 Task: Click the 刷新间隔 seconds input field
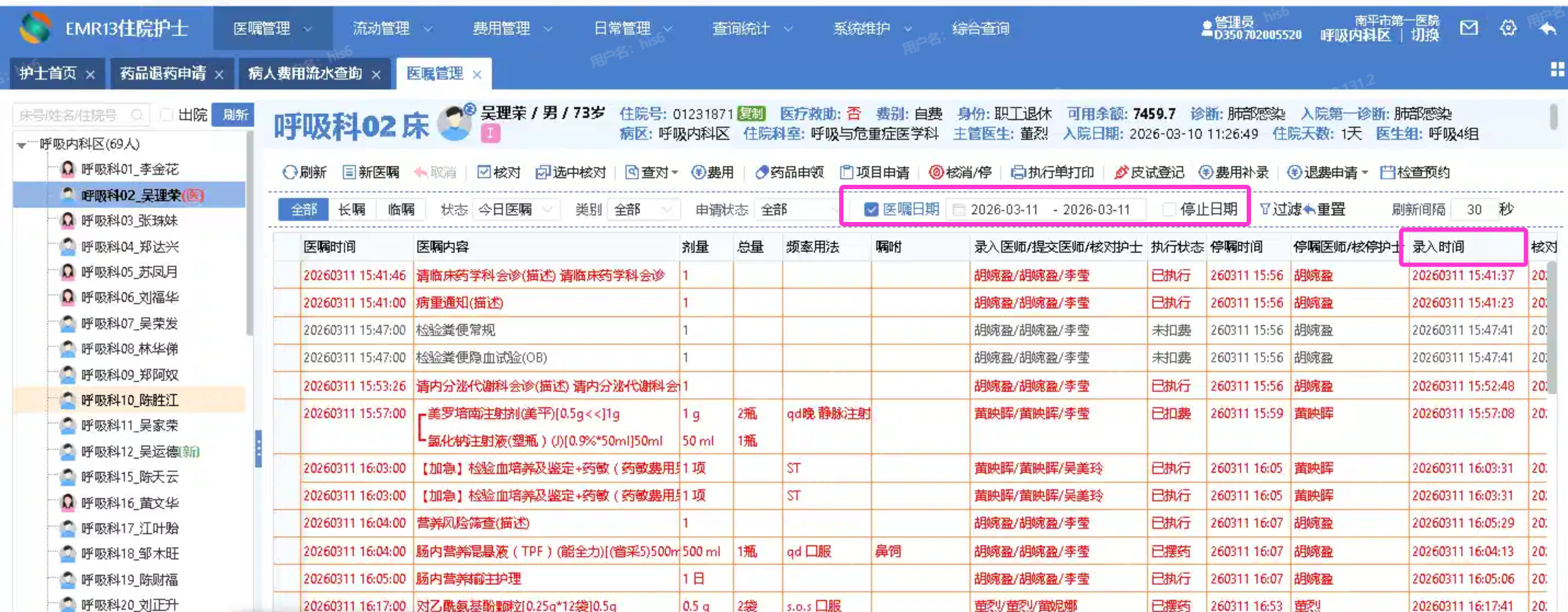coord(1474,210)
